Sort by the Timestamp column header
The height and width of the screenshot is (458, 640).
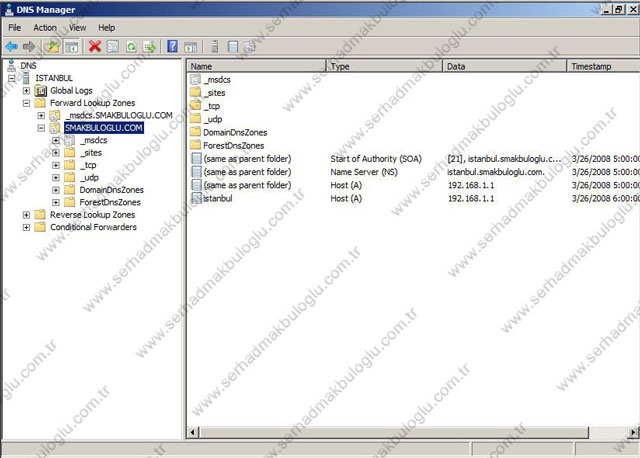coord(603,66)
